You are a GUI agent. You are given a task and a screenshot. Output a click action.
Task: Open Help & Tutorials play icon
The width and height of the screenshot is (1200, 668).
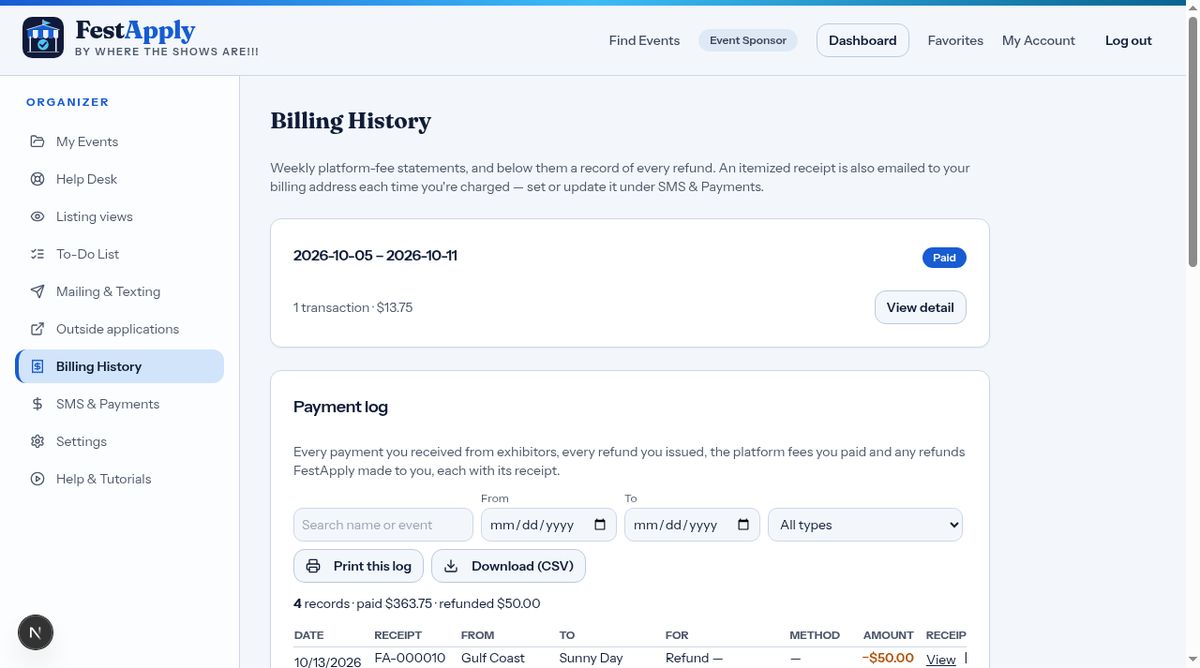37,479
